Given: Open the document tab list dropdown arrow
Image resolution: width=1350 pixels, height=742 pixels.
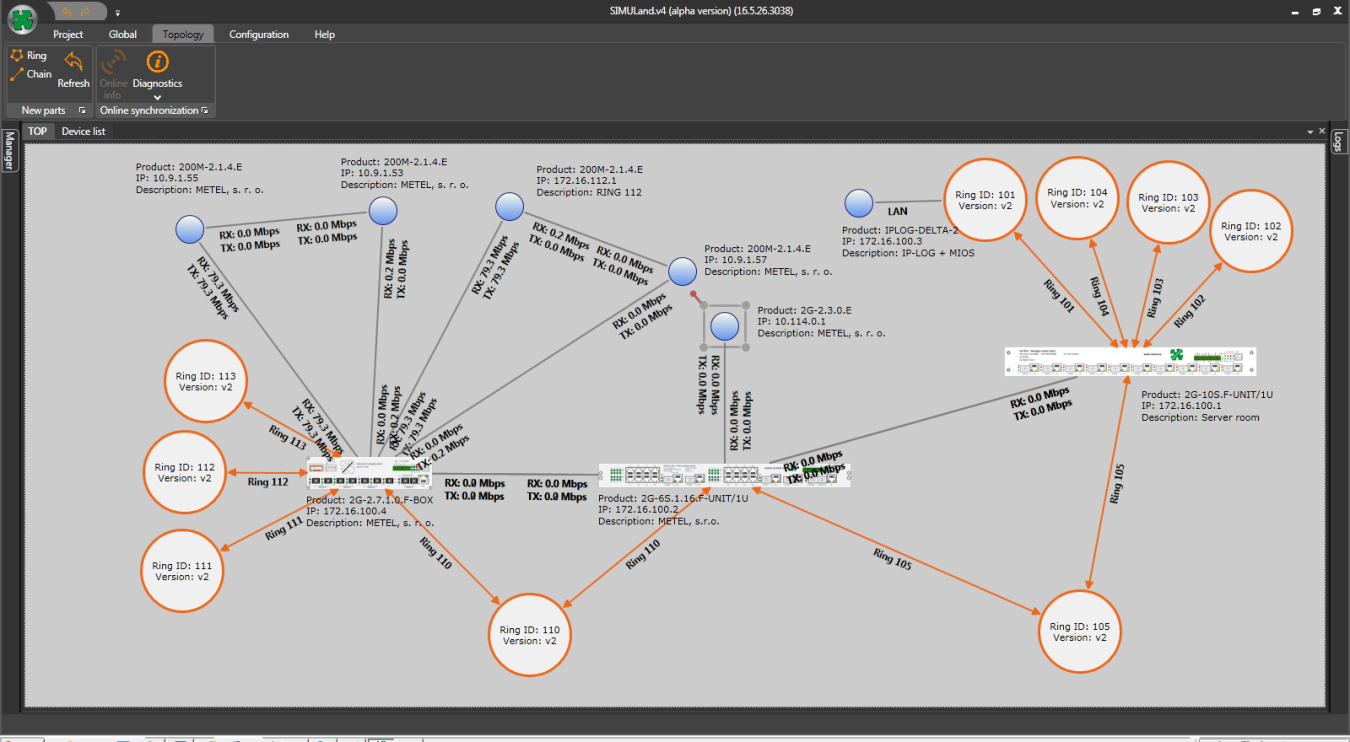Looking at the screenshot, I should click(1310, 132).
